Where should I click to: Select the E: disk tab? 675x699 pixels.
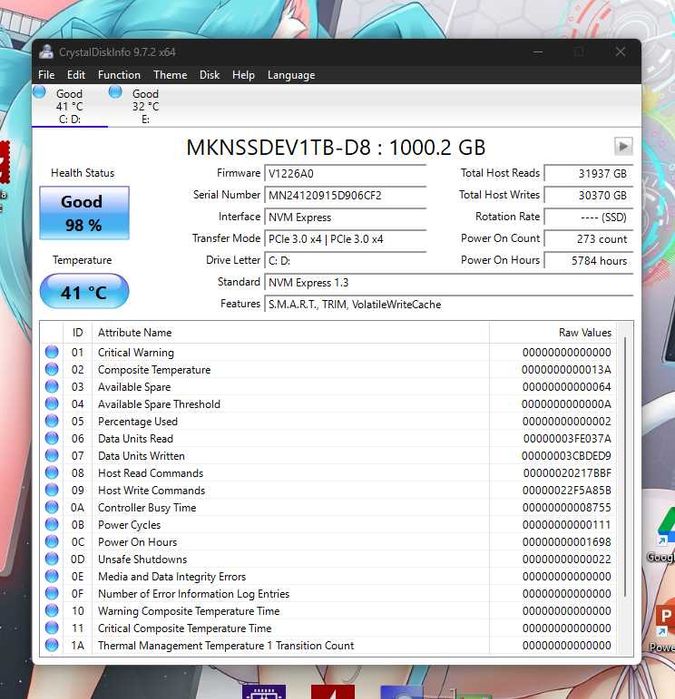click(x=145, y=106)
